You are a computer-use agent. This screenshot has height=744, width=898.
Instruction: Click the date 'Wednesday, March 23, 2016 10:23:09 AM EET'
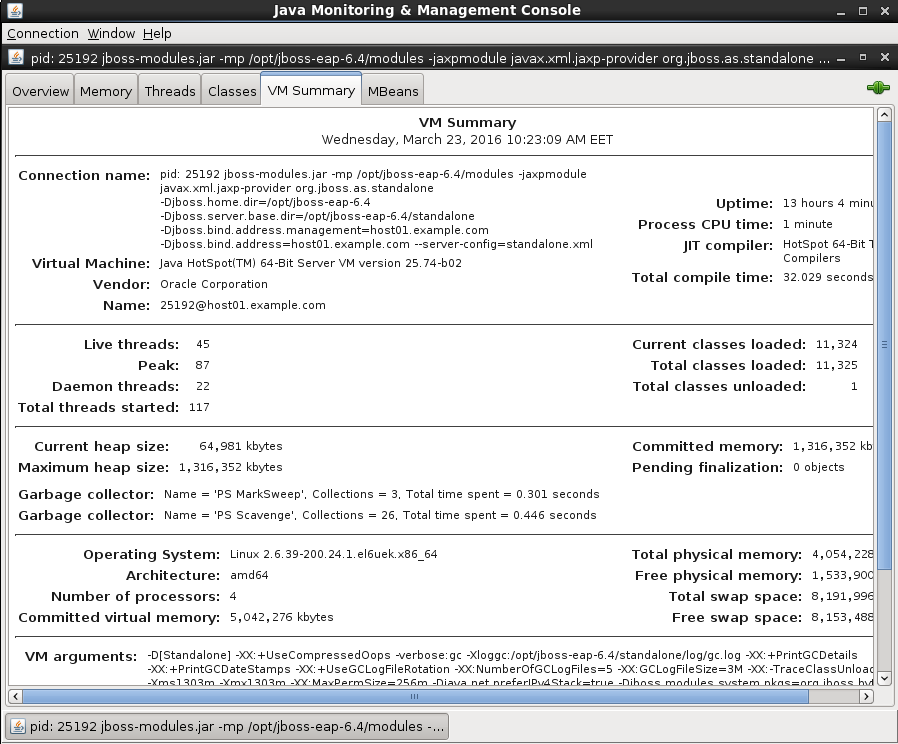467,140
